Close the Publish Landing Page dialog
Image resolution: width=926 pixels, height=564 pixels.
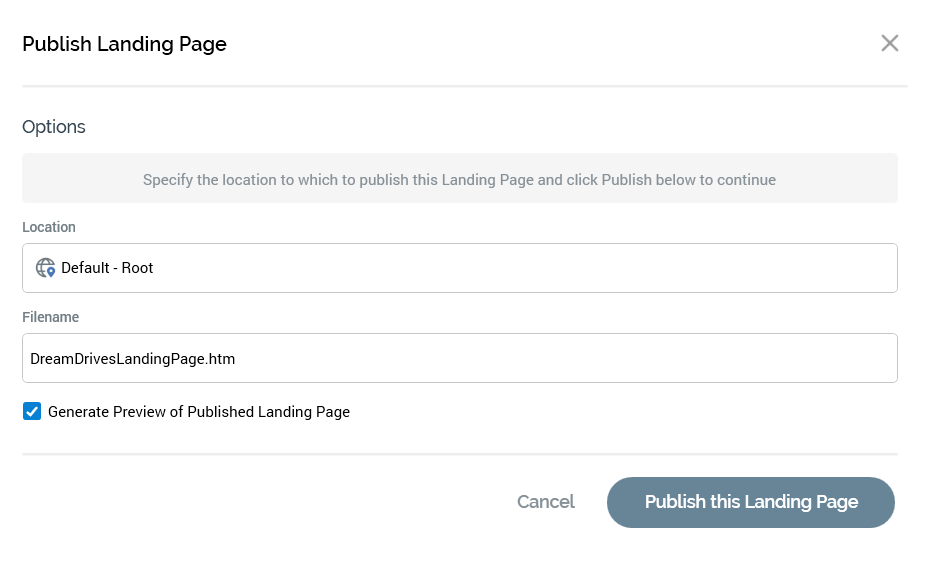[889, 43]
